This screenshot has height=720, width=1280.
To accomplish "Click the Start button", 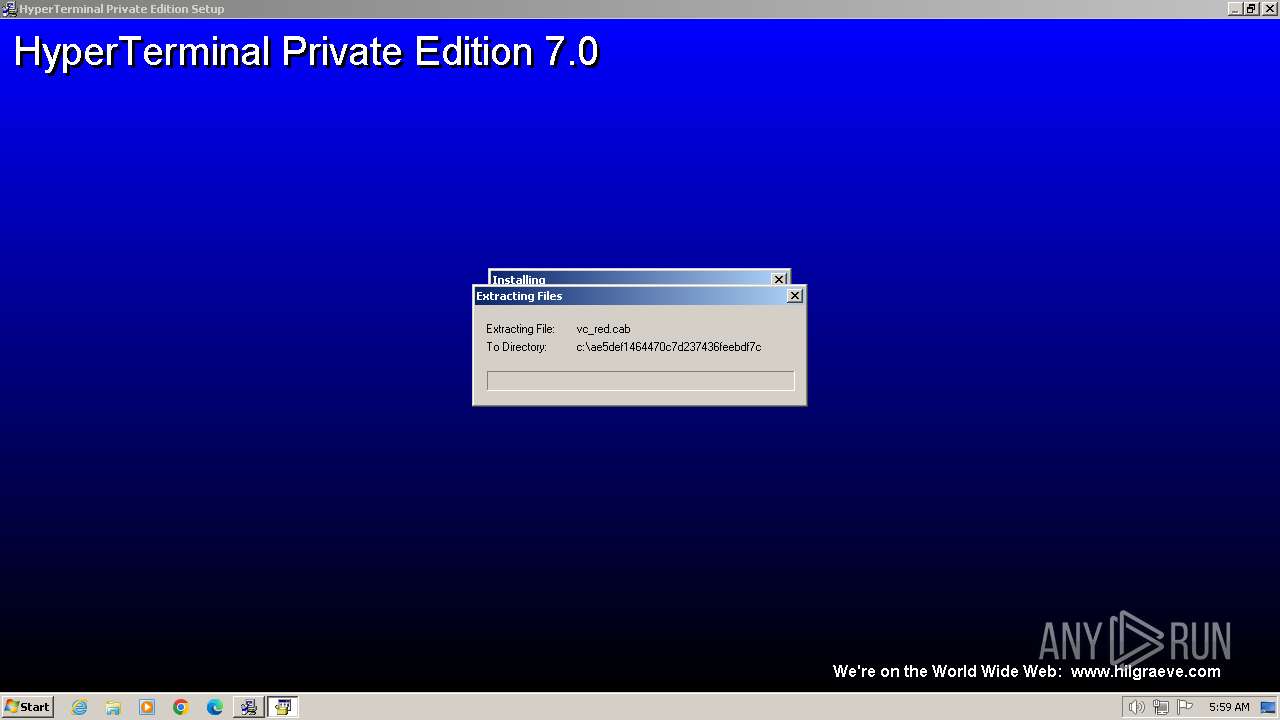I will pos(28,707).
